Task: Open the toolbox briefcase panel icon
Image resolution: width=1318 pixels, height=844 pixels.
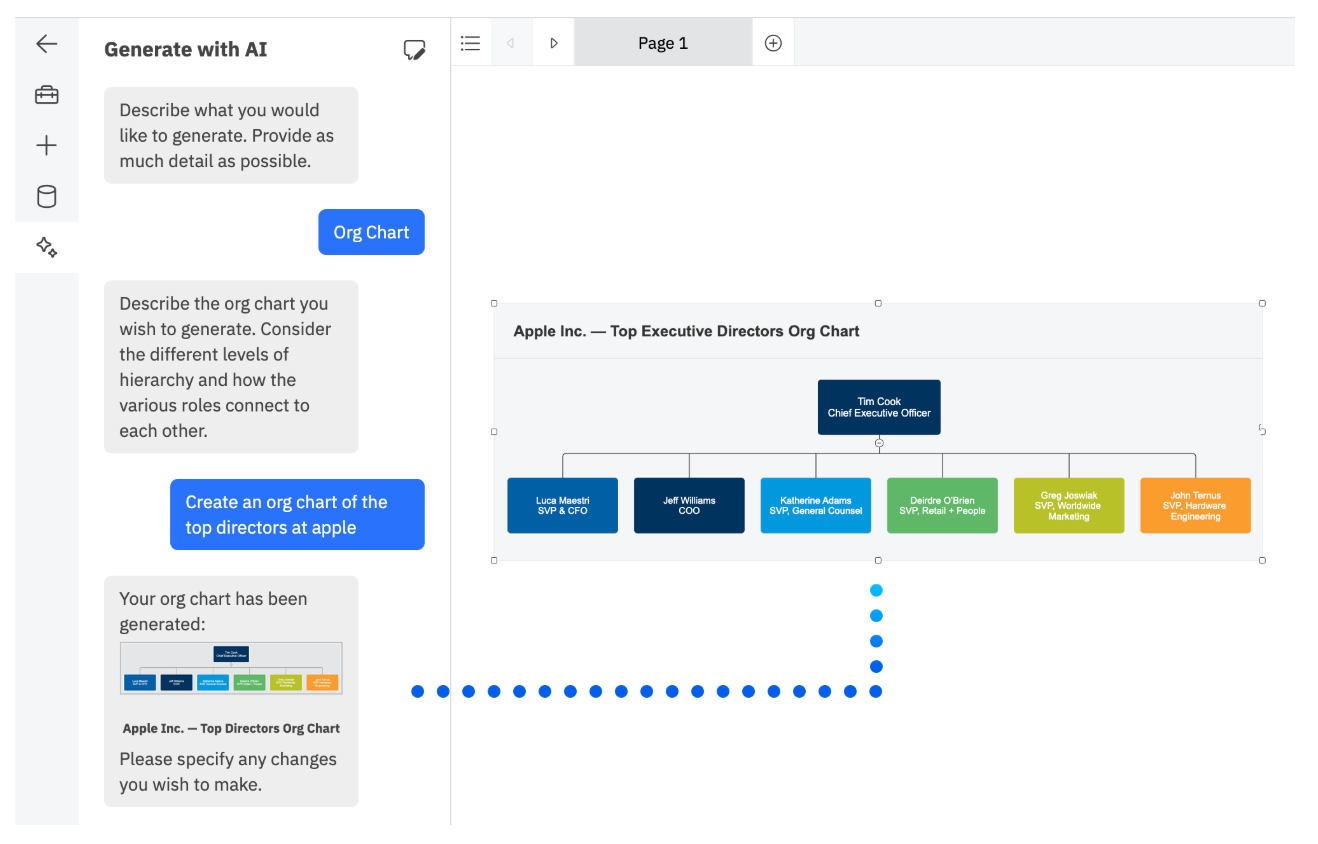Action: click(x=46, y=95)
